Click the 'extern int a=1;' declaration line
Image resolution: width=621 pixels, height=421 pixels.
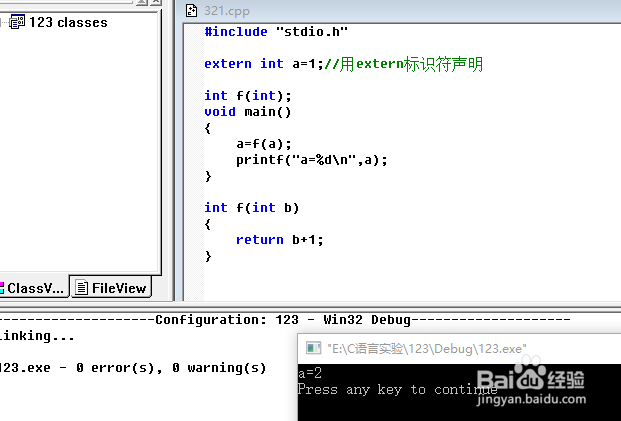264,64
